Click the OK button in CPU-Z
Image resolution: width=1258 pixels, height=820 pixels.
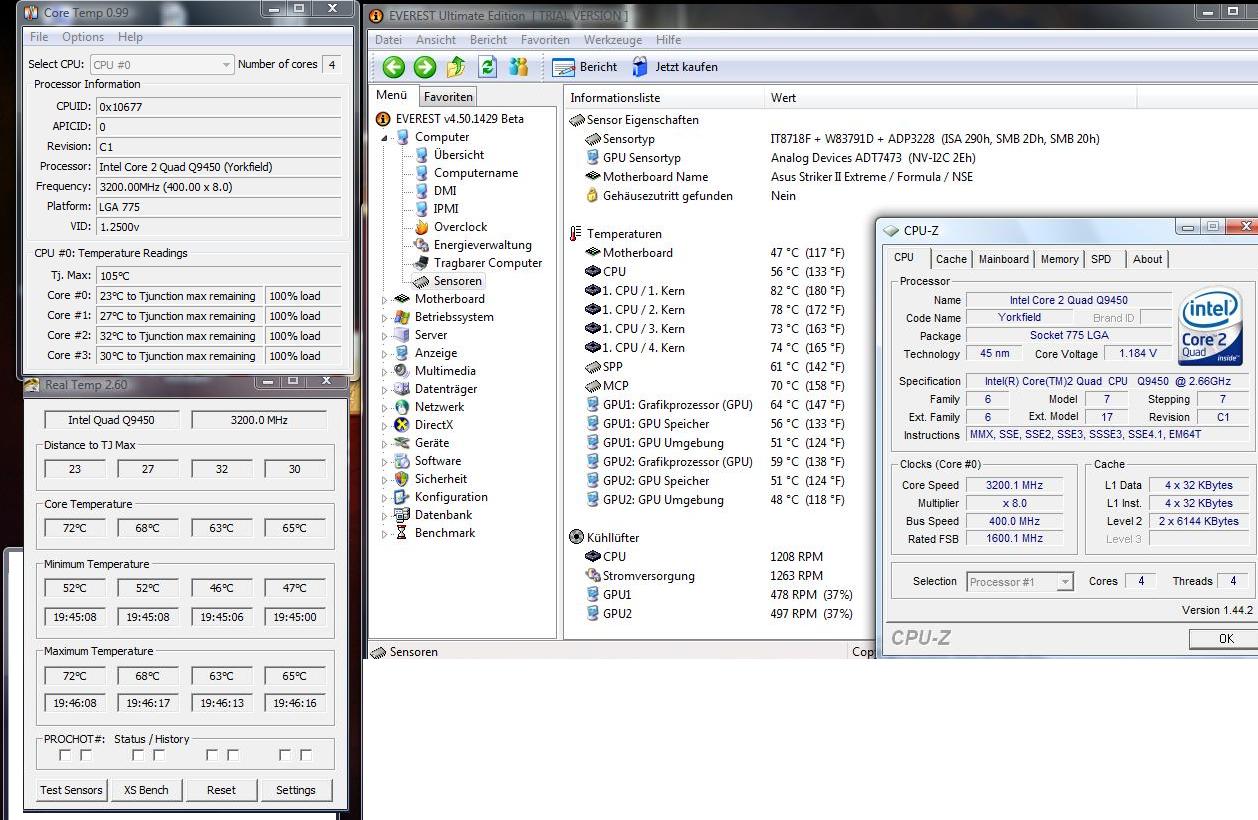1226,639
